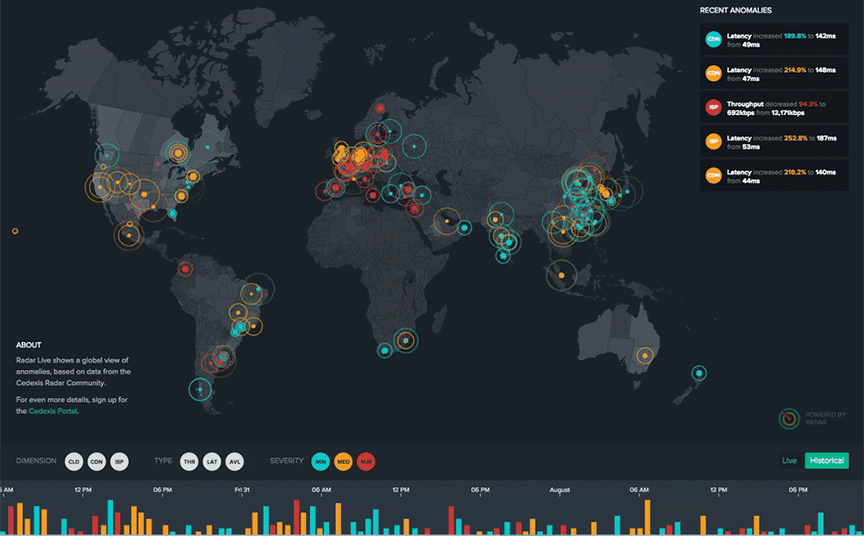Open orange CDN icon of 214.9% latency anomaly

point(714,73)
